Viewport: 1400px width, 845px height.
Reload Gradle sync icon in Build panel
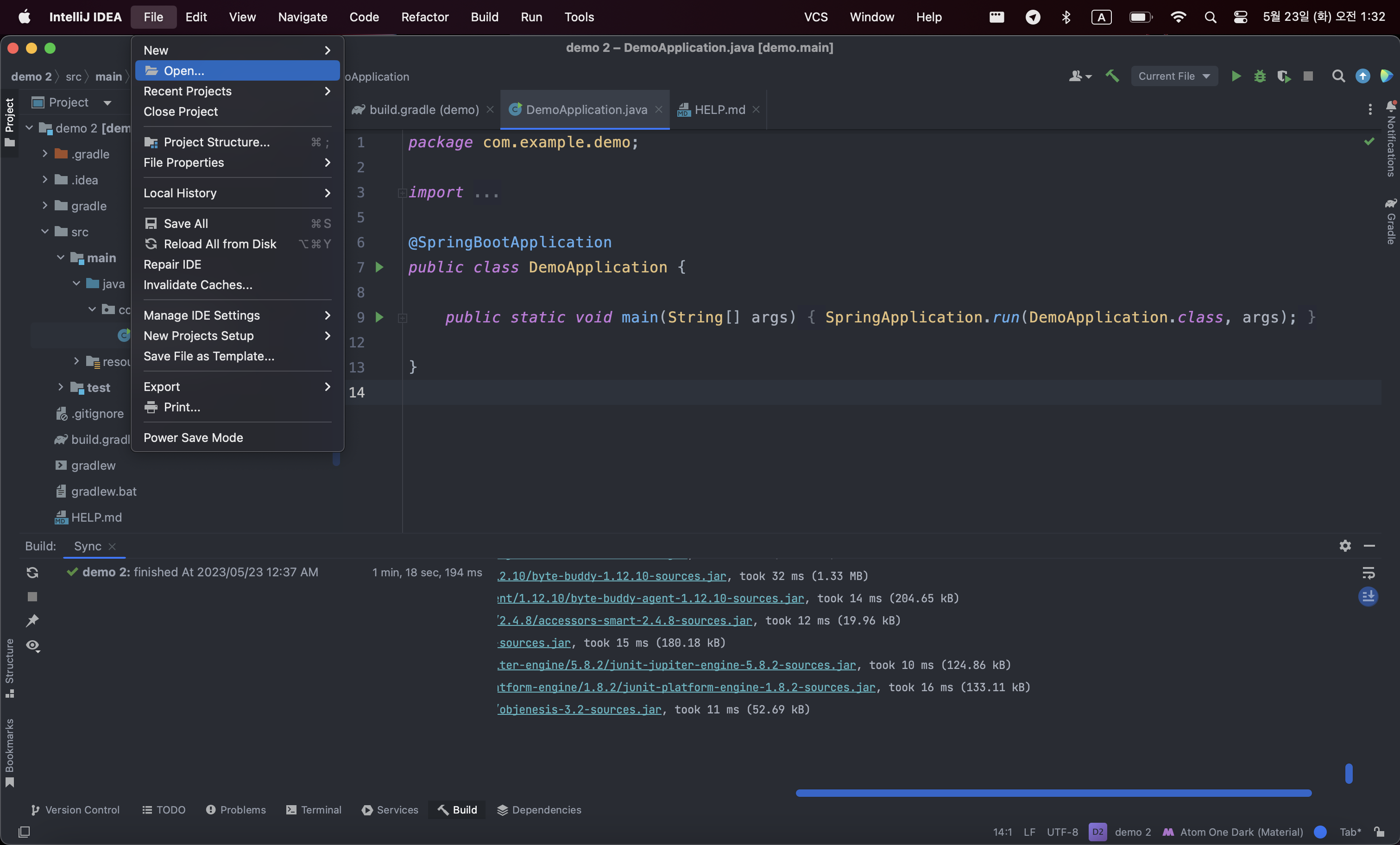(32, 572)
